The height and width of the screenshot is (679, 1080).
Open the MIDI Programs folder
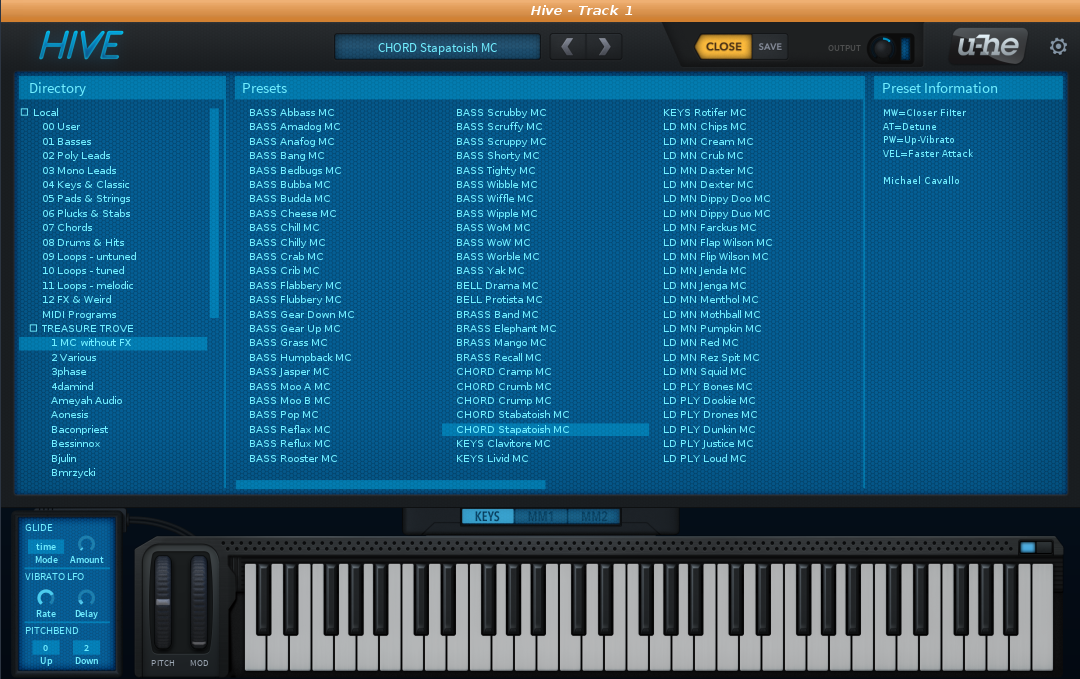pos(79,315)
